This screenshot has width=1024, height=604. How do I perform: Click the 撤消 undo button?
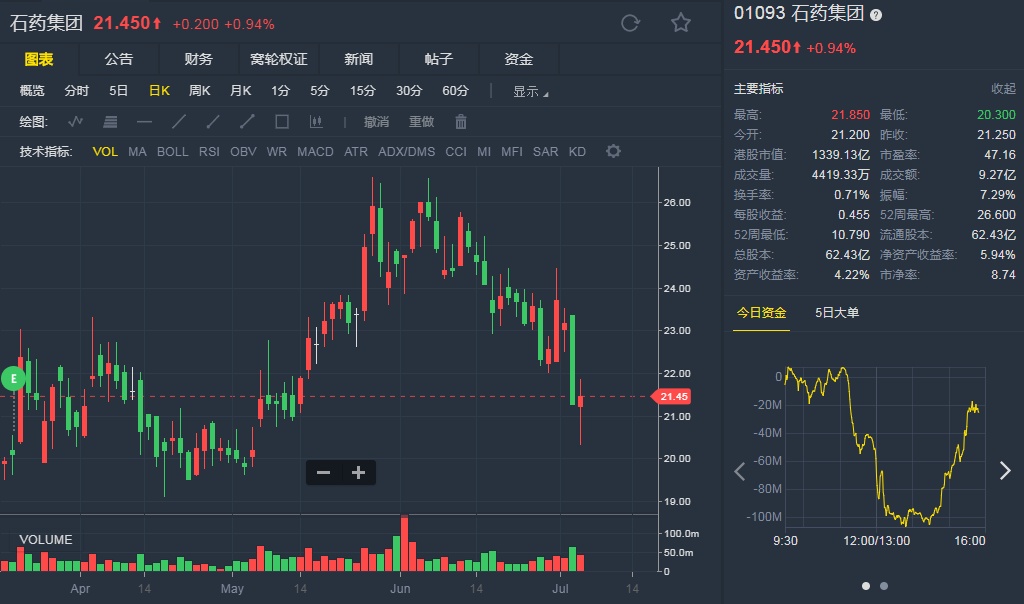pos(376,122)
